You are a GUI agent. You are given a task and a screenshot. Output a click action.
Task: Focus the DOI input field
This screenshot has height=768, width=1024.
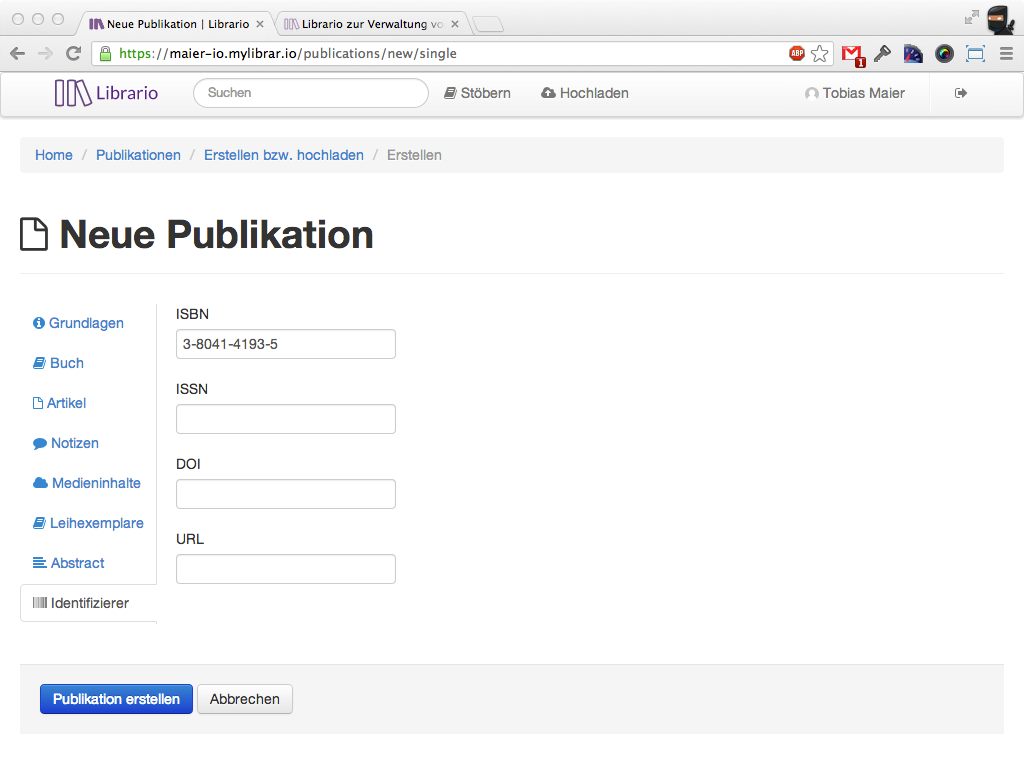pyautogui.click(x=286, y=494)
